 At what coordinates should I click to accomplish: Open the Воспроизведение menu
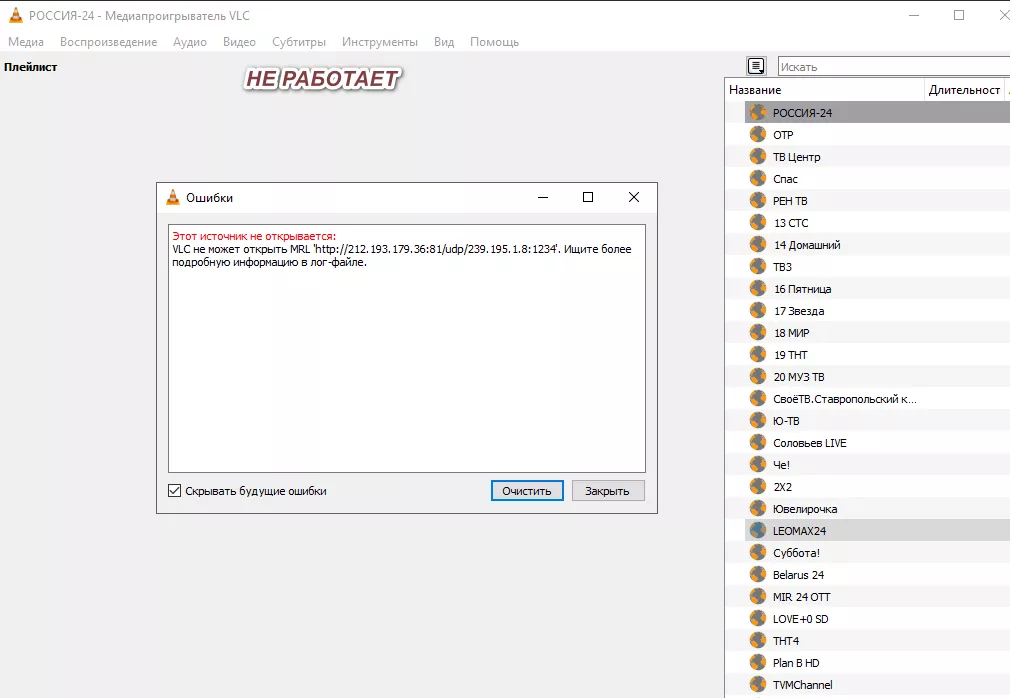click(x=108, y=42)
